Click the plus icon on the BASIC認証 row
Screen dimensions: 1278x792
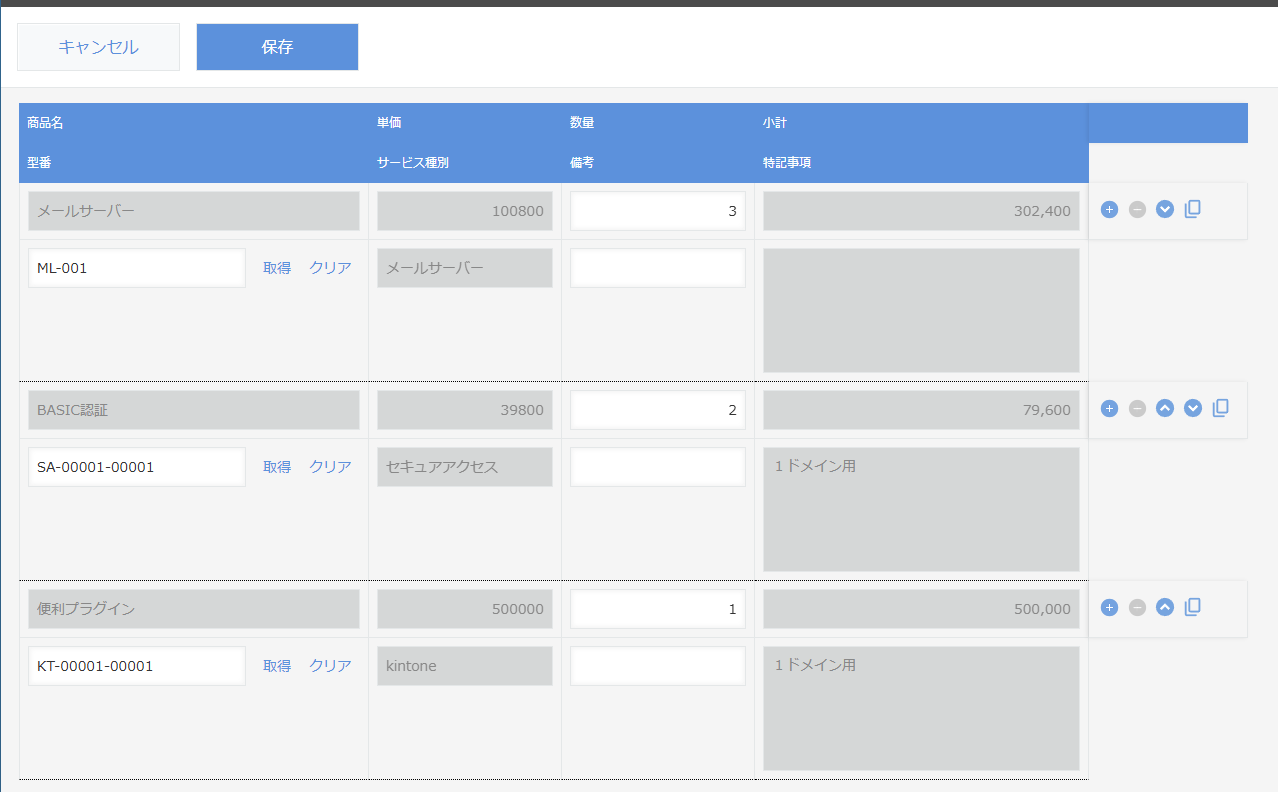coord(1109,409)
